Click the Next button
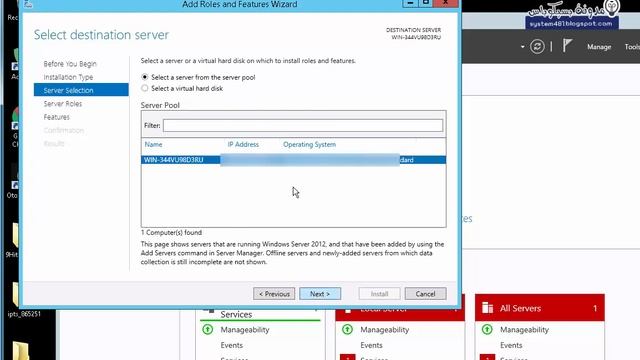The image size is (640, 360). click(320, 293)
